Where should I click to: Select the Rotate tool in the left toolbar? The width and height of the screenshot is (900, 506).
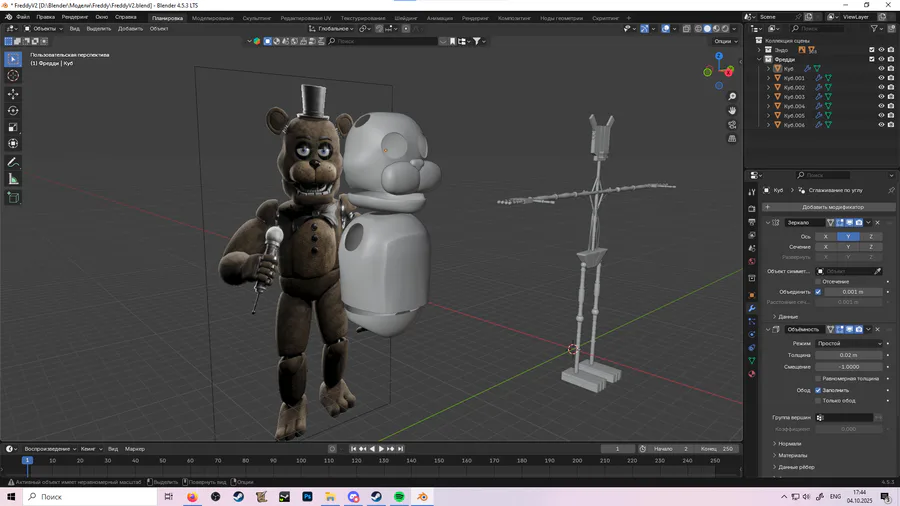tap(13, 110)
